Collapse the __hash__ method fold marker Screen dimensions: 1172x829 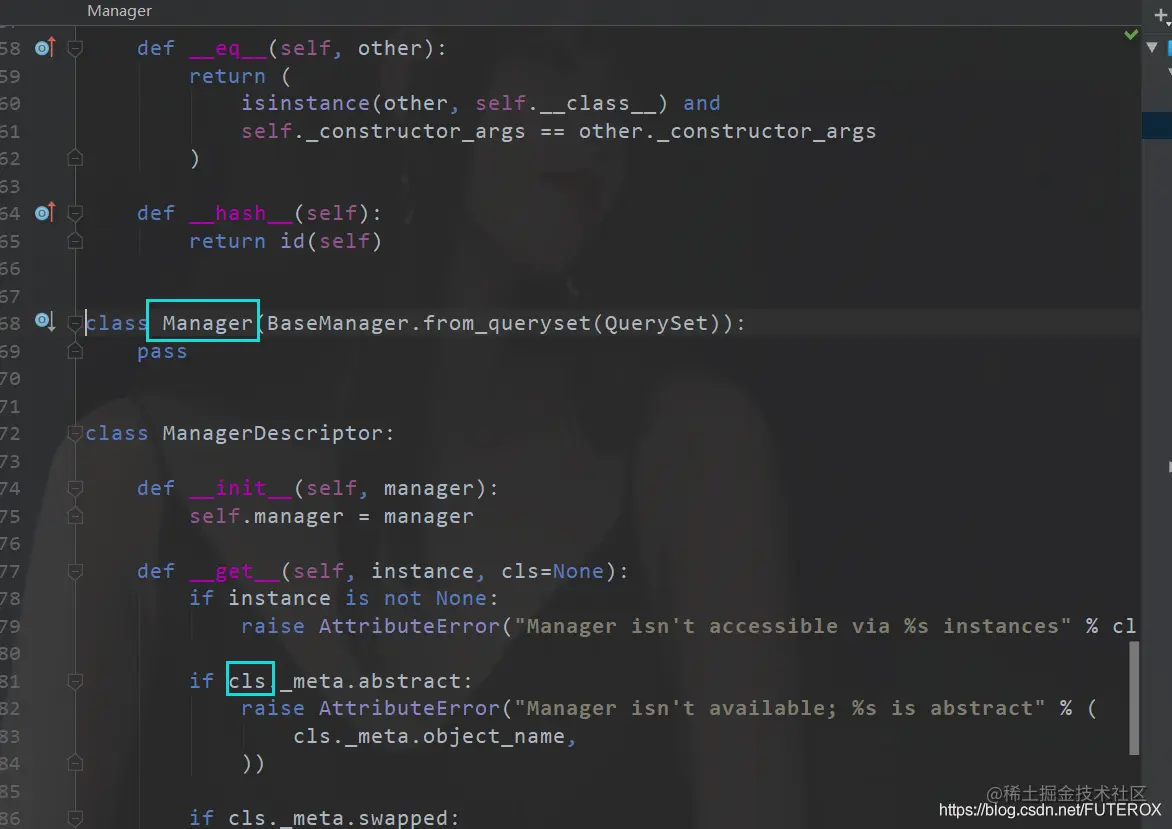tap(75, 214)
